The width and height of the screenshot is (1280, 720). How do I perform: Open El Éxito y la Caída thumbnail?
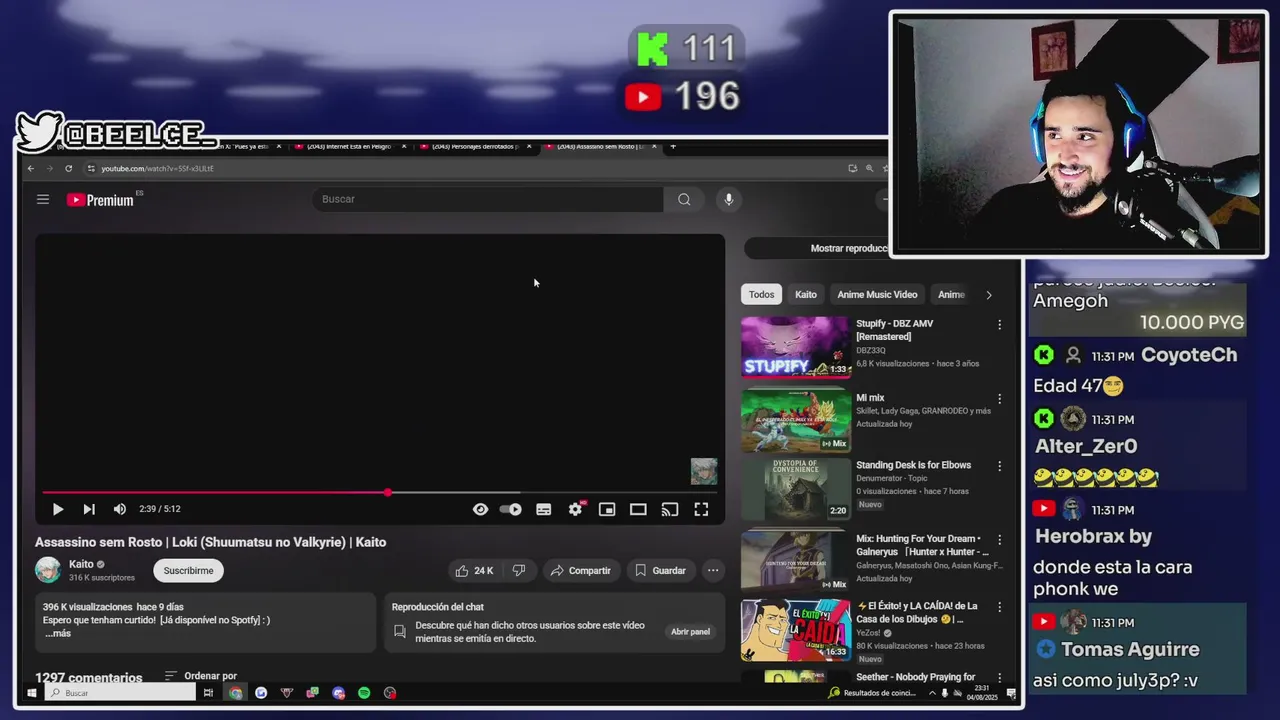[x=795, y=629]
